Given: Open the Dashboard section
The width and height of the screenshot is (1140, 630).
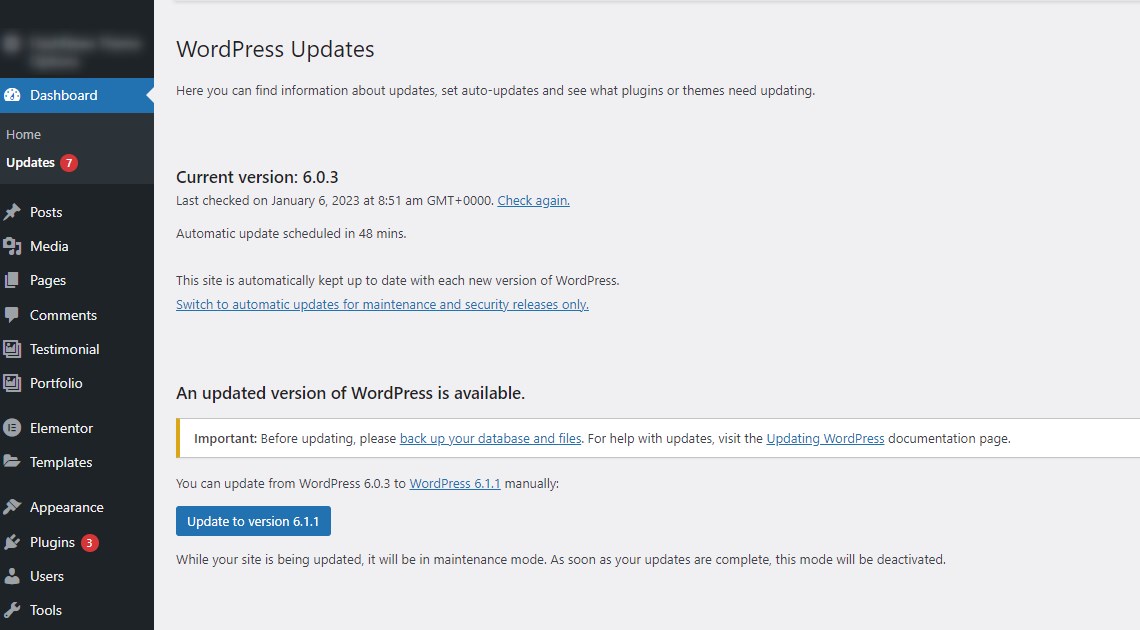Looking at the screenshot, I should (62, 96).
